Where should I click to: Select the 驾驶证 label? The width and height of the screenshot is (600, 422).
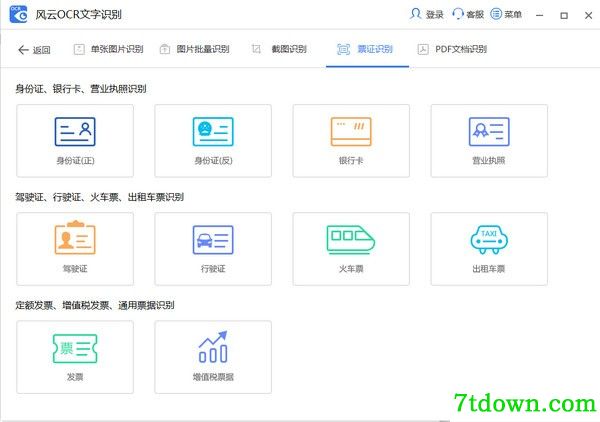coord(75,269)
